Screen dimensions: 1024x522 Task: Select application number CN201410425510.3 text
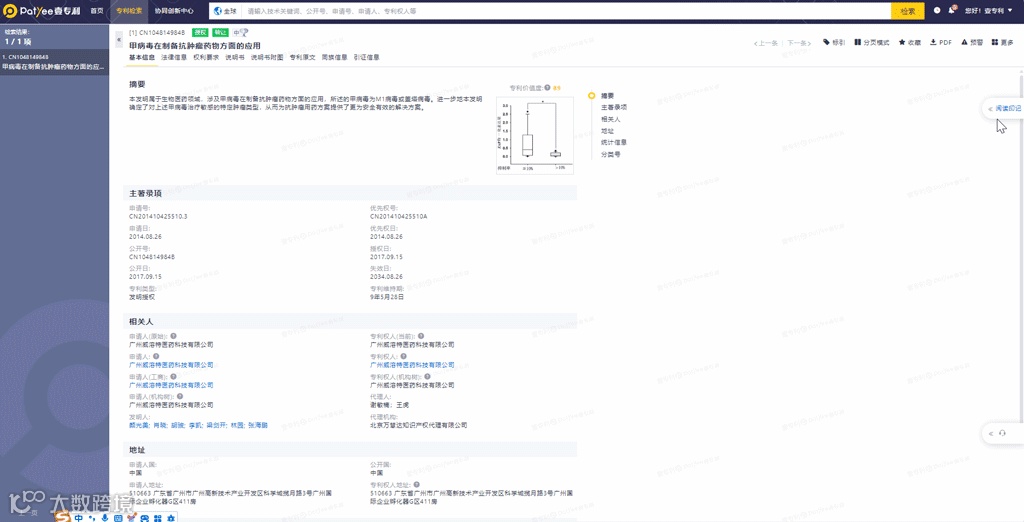click(x=158, y=216)
